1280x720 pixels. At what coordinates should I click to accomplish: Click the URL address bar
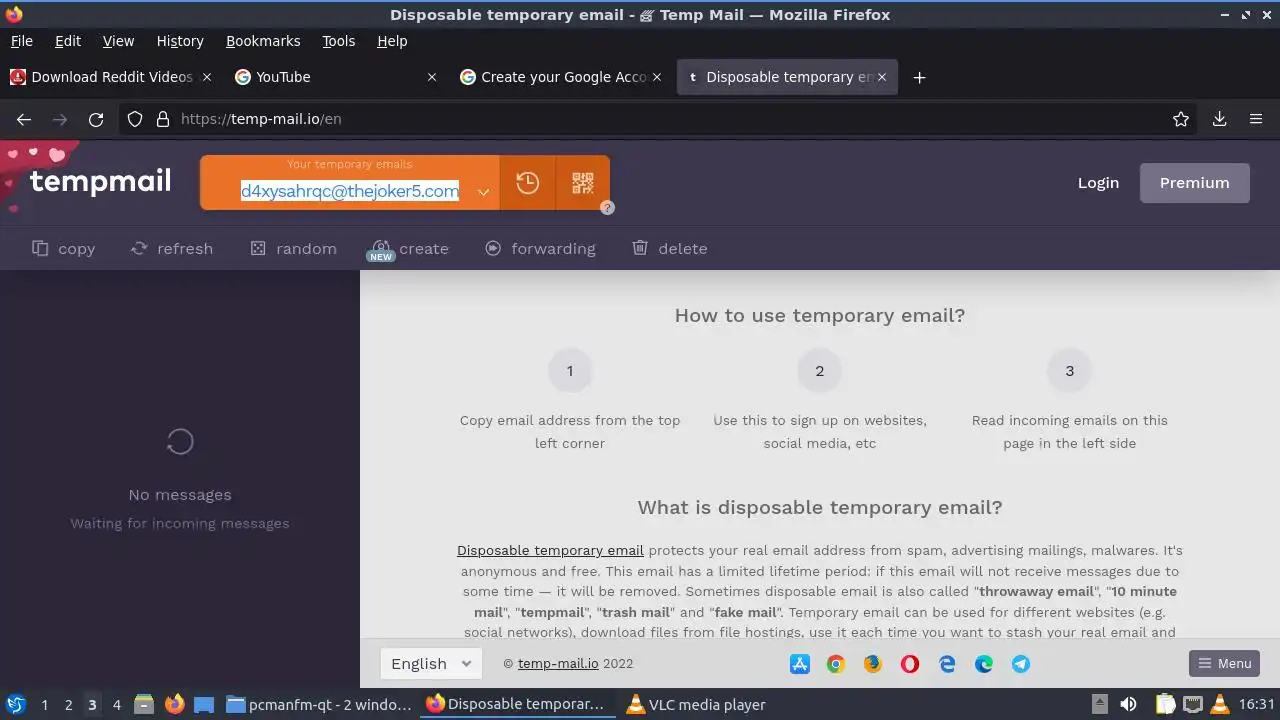[x=660, y=119]
